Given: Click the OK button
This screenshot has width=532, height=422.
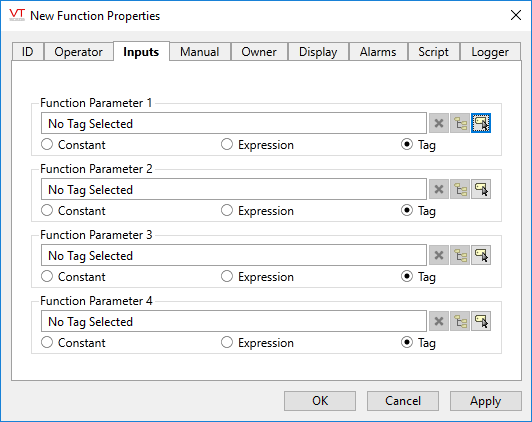Looking at the screenshot, I should (x=320, y=401).
